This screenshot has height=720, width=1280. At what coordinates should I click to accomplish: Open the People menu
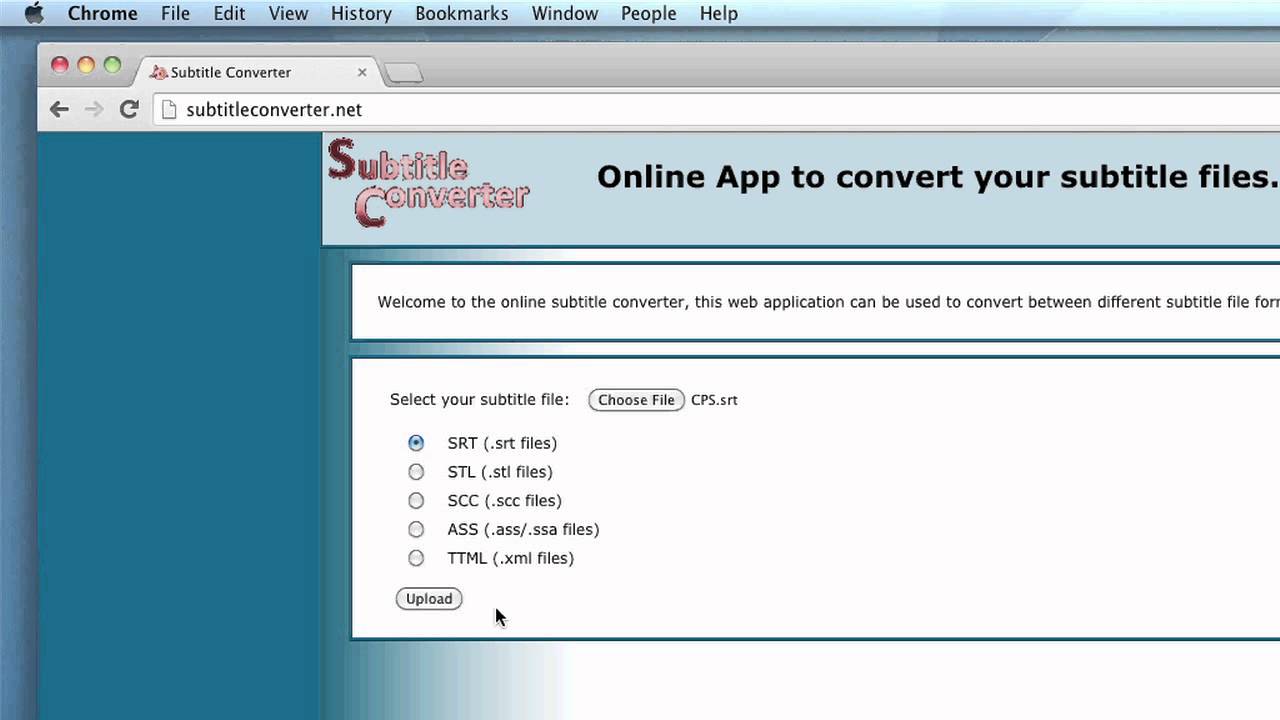pyautogui.click(x=648, y=13)
